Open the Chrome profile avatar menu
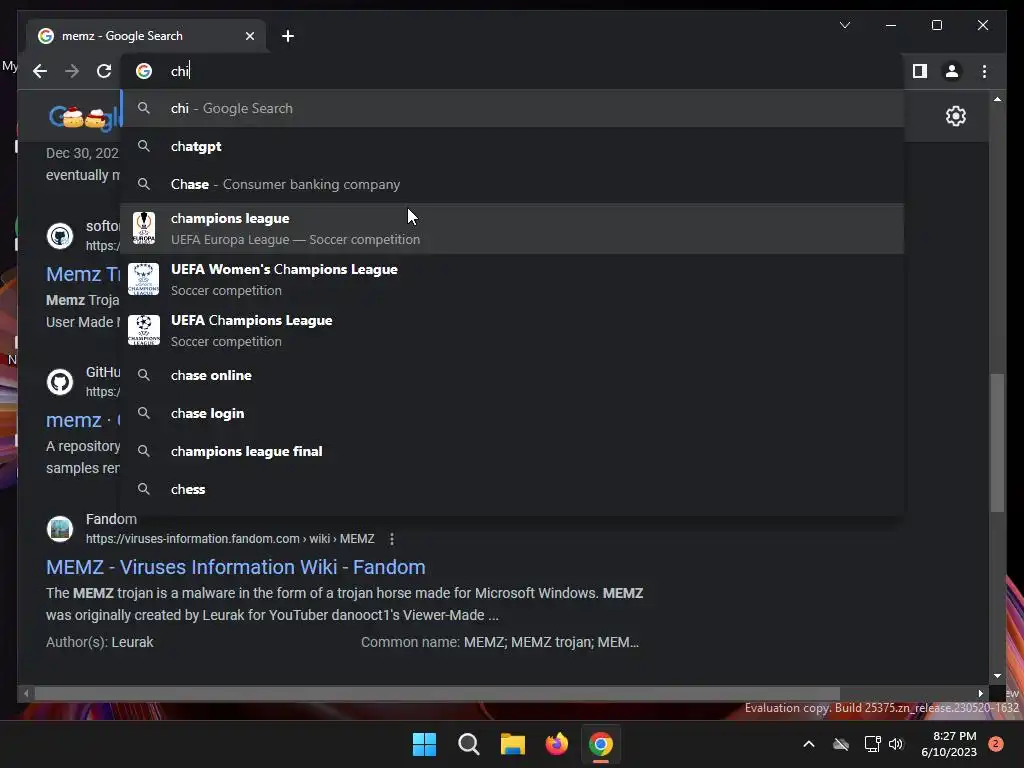Screen dimensions: 1024x768 click(952, 71)
